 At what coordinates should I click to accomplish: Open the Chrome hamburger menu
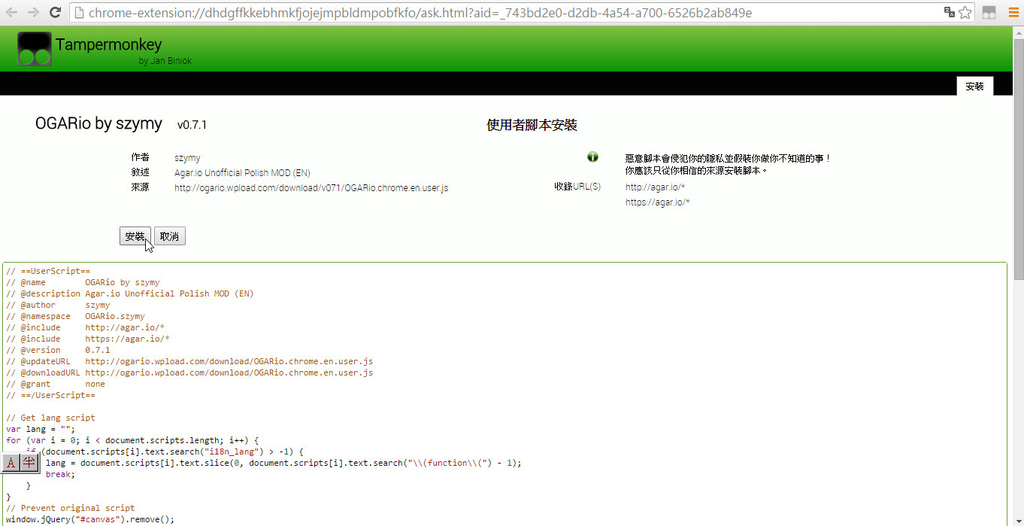(1014, 12)
